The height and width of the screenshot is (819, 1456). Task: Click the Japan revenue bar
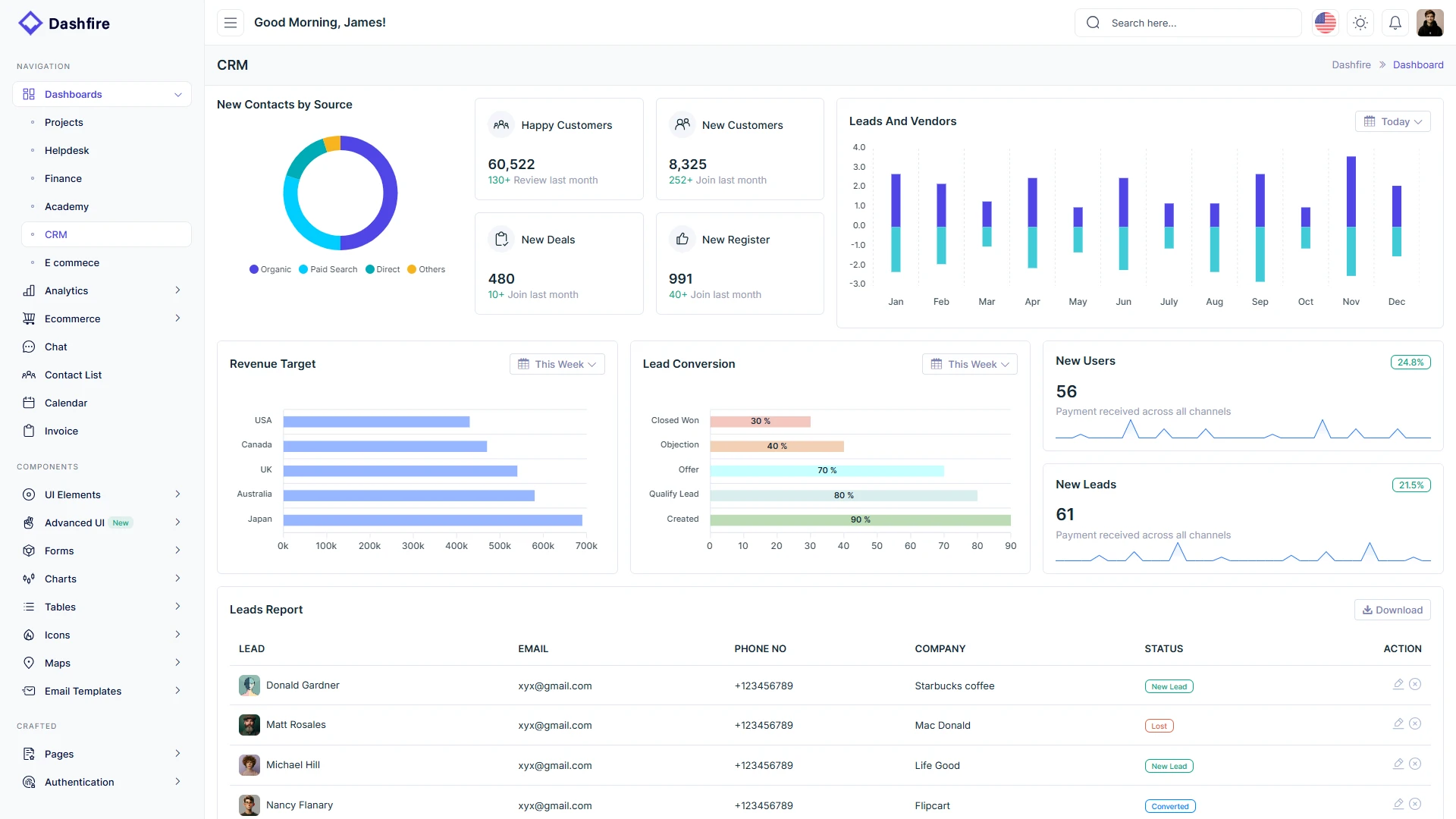pos(433,520)
